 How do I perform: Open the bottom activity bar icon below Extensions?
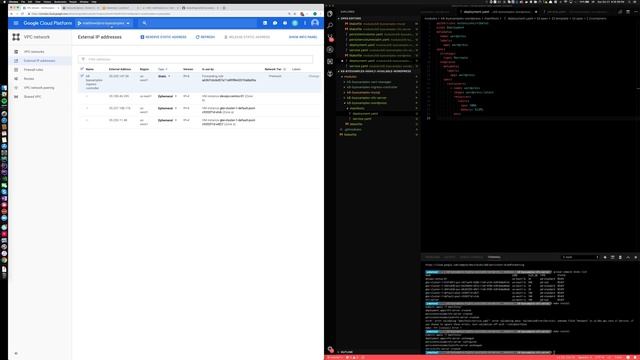click(330, 73)
